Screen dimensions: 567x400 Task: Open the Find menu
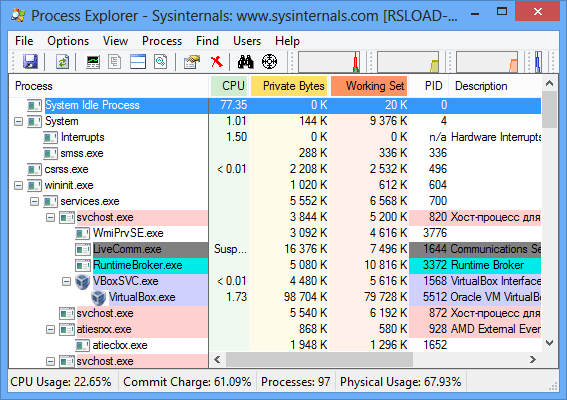208,41
